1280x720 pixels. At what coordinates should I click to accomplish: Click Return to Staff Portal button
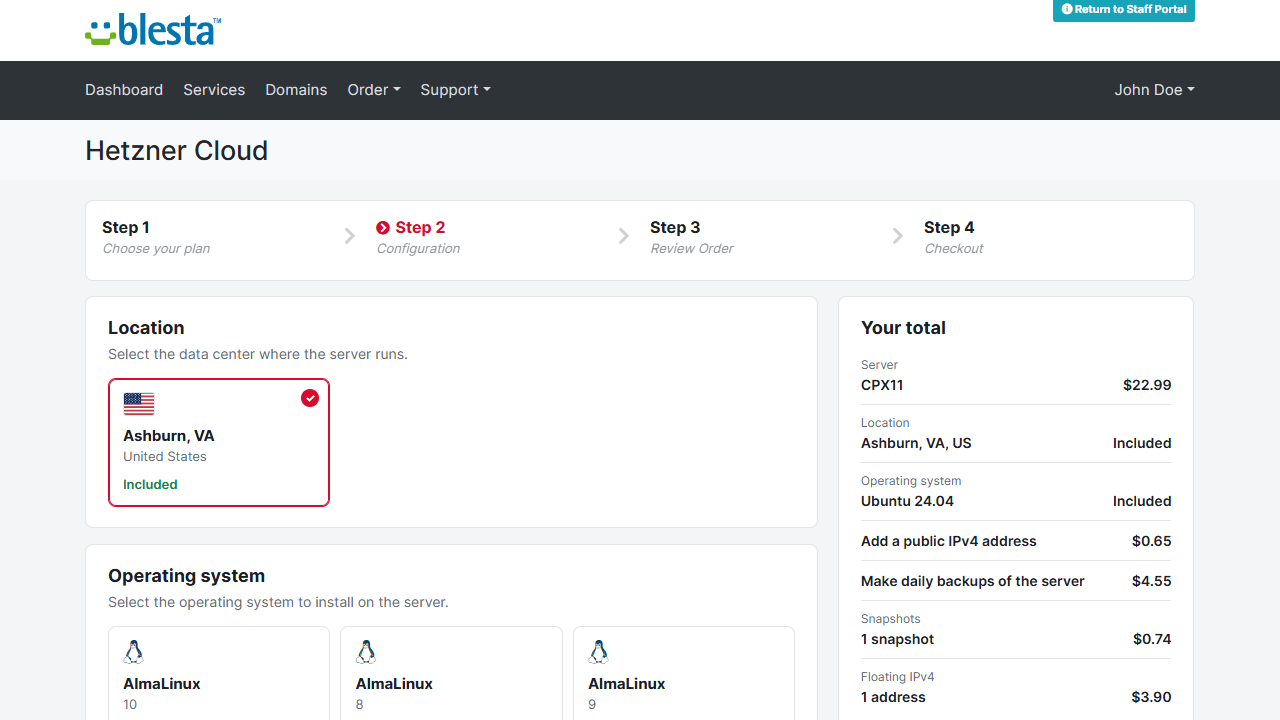(1124, 10)
